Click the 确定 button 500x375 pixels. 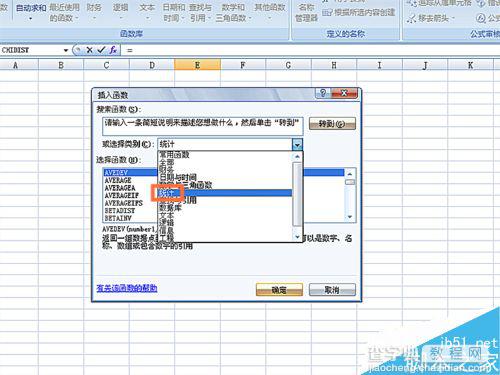coord(279,290)
